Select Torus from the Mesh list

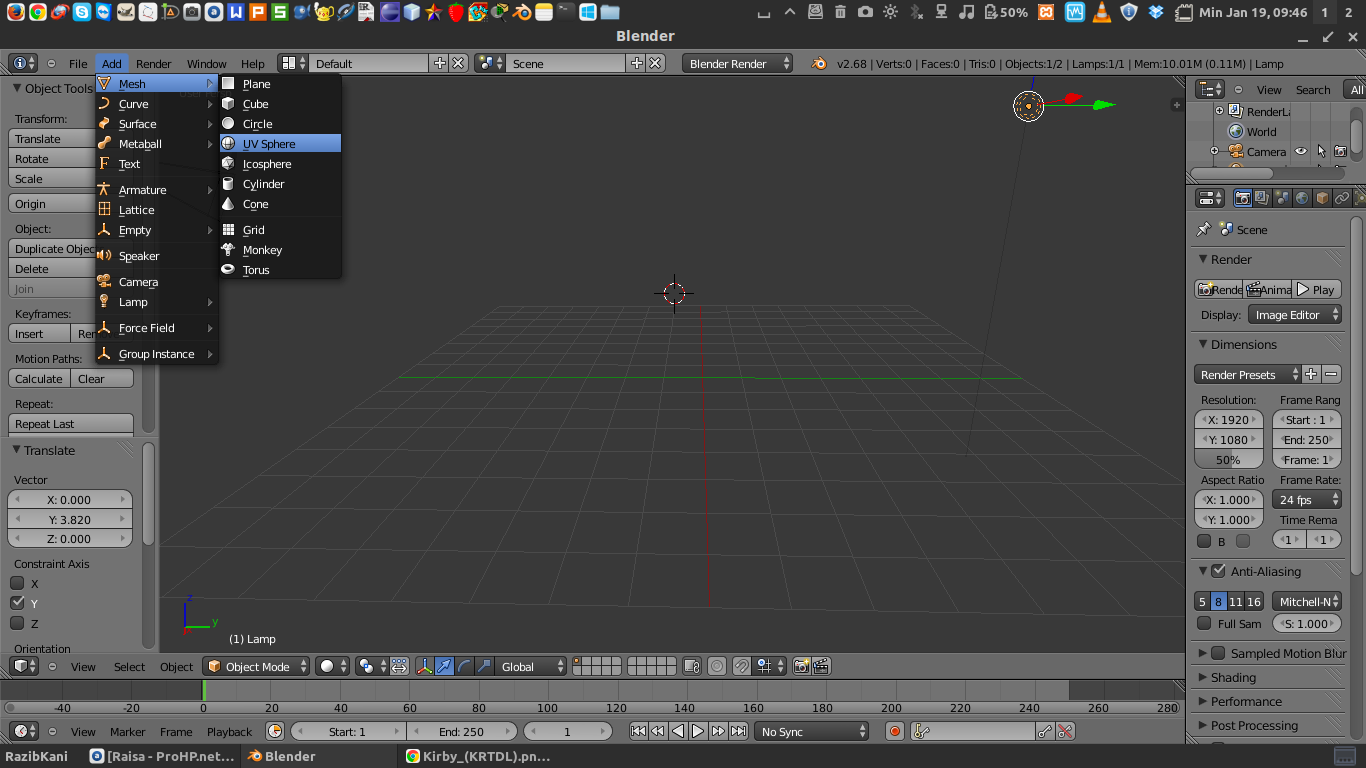point(280,270)
